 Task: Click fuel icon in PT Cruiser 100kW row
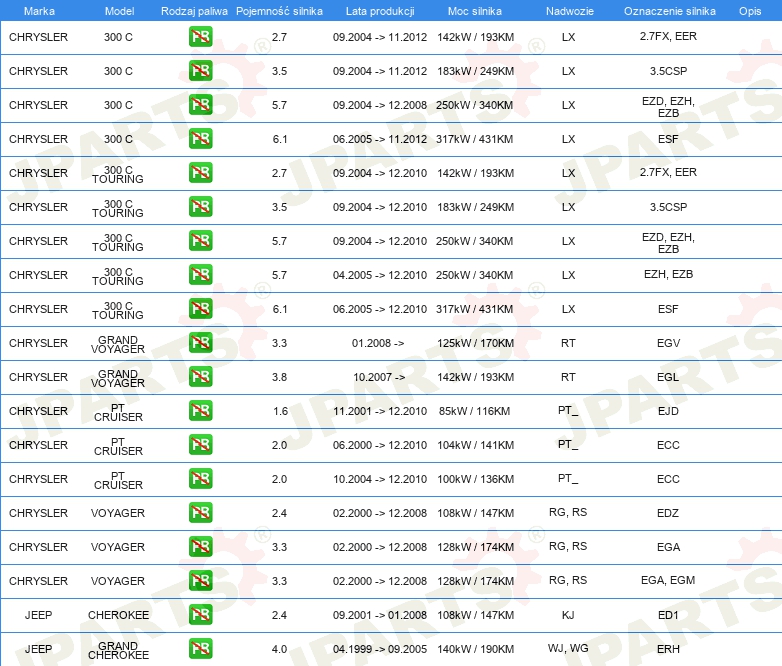[200, 478]
